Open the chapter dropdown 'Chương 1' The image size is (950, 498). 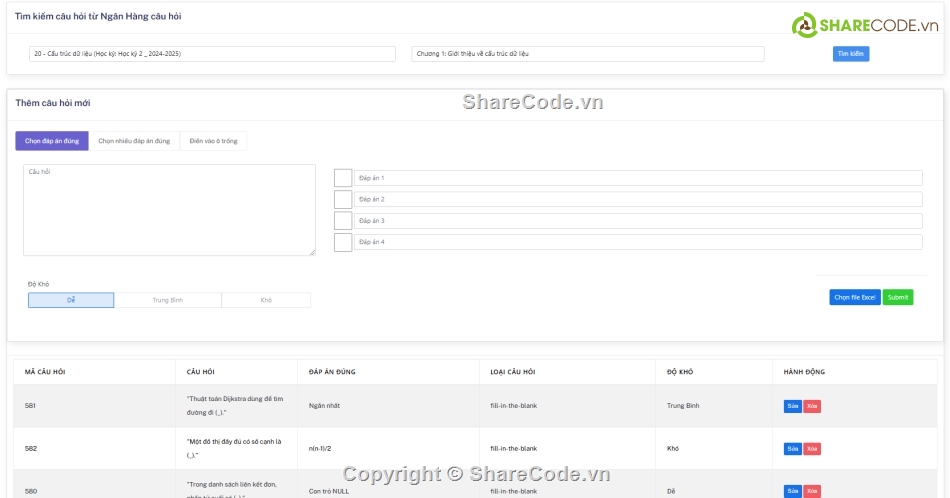pyautogui.click(x=588, y=54)
